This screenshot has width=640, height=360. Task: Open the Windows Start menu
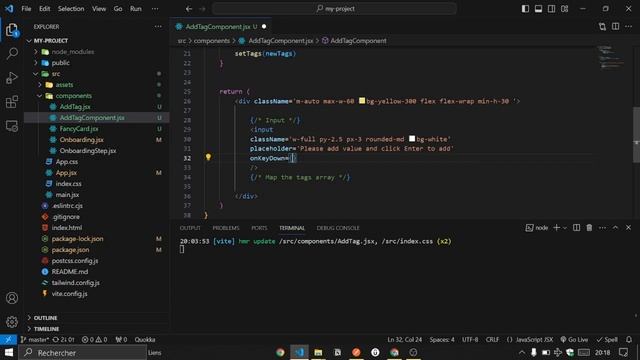click(9, 352)
